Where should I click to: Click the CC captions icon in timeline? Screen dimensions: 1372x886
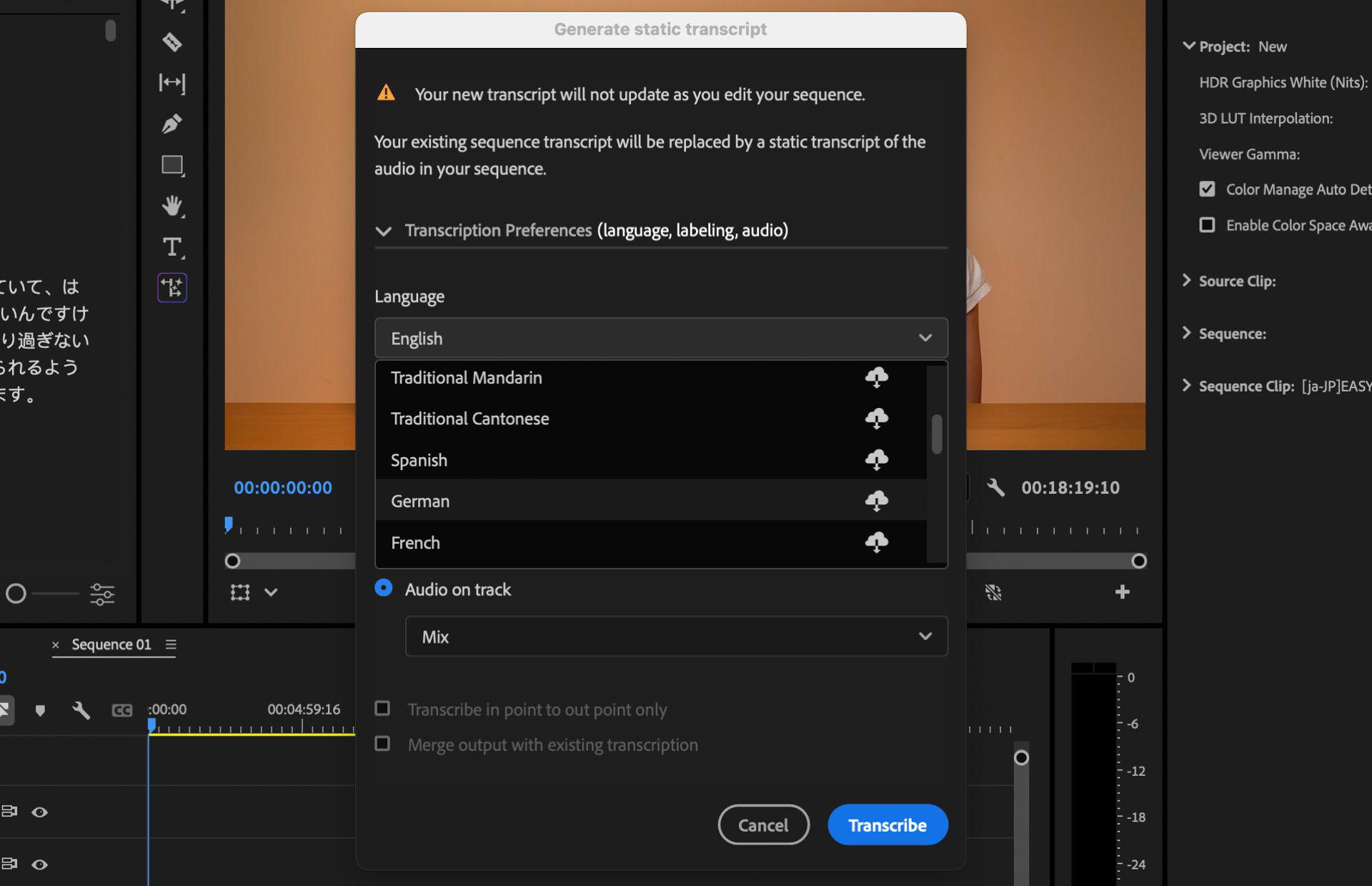[121, 710]
